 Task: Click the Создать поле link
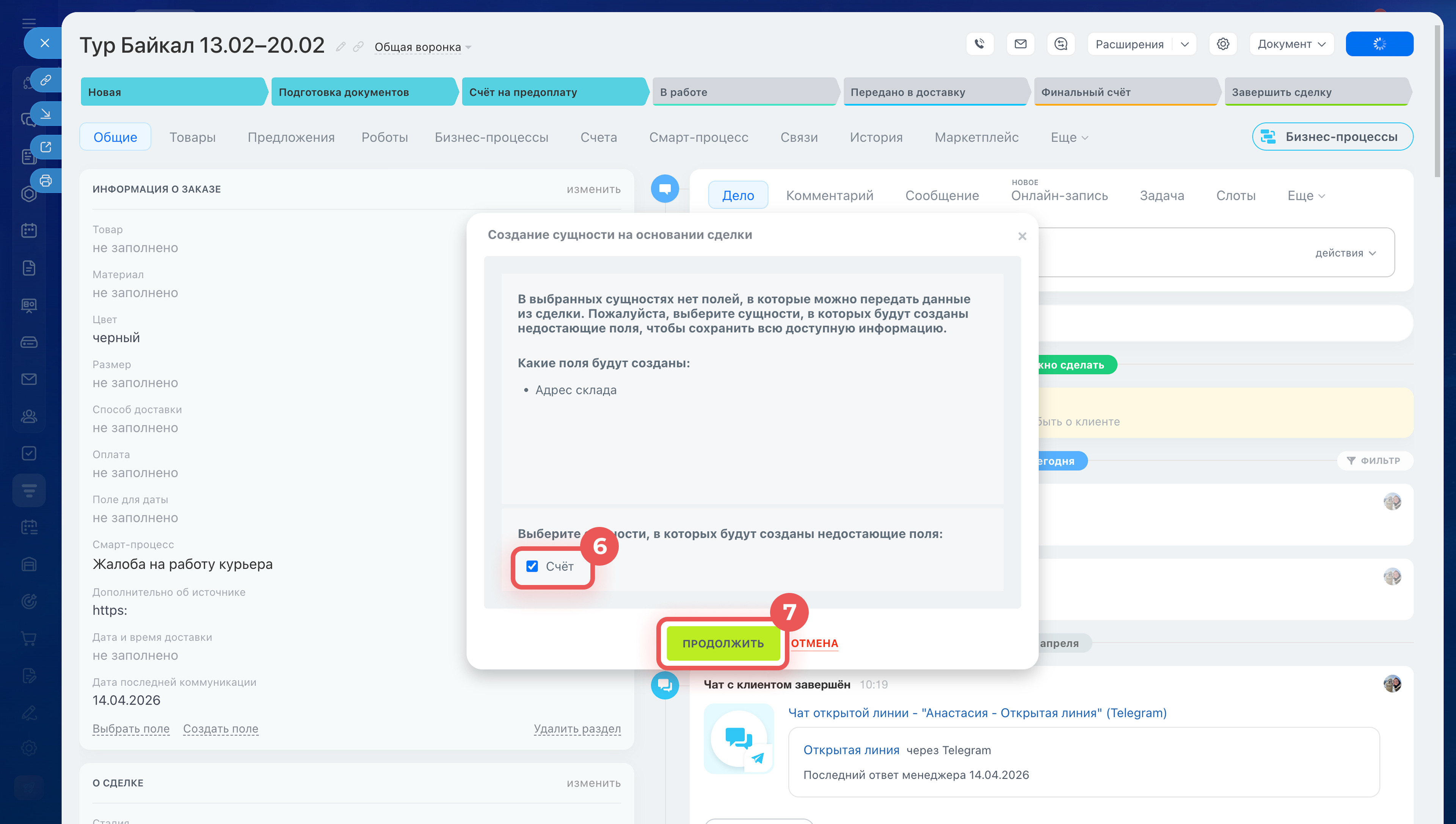[x=221, y=728]
